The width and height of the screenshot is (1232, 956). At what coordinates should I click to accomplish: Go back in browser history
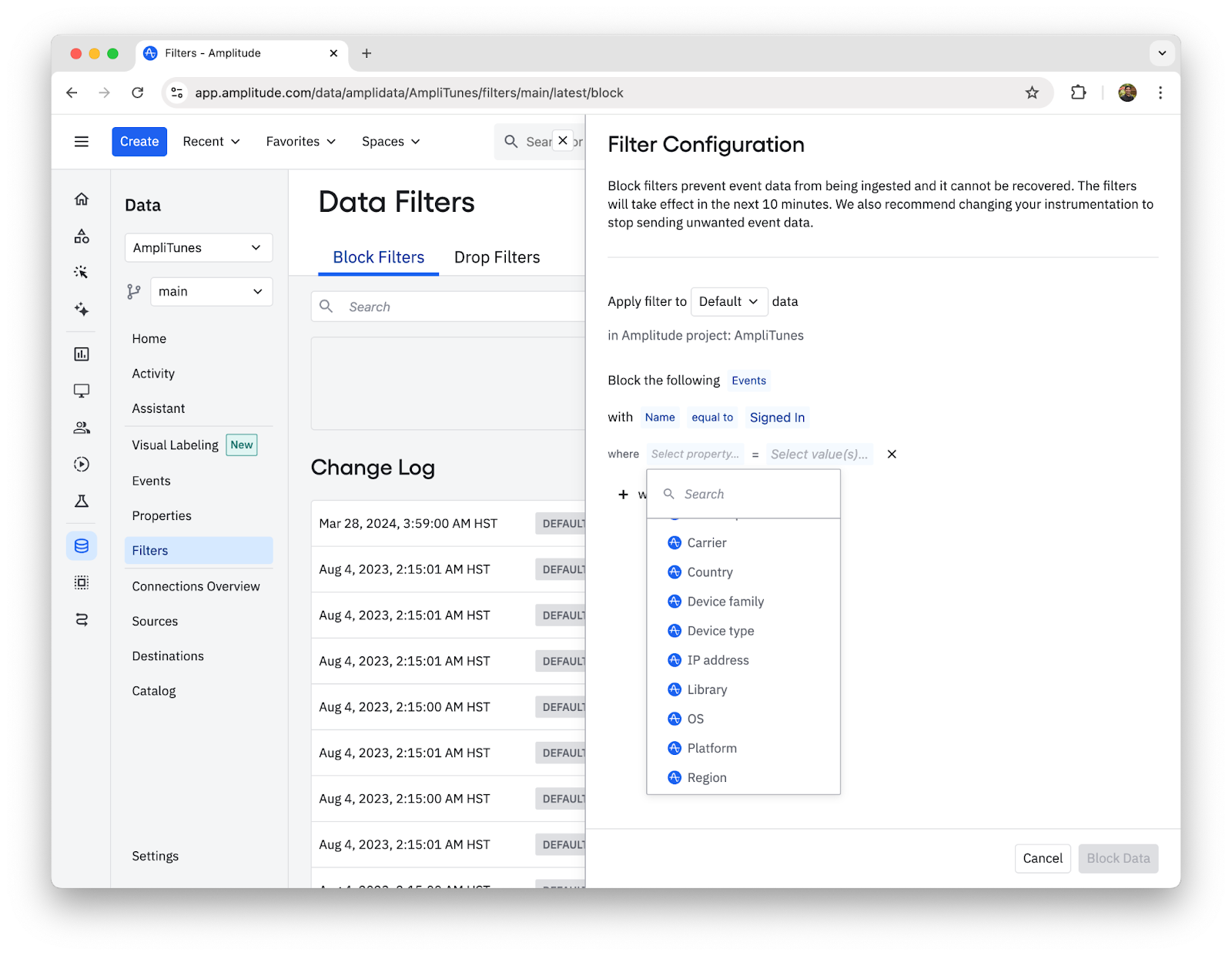coord(72,93)
